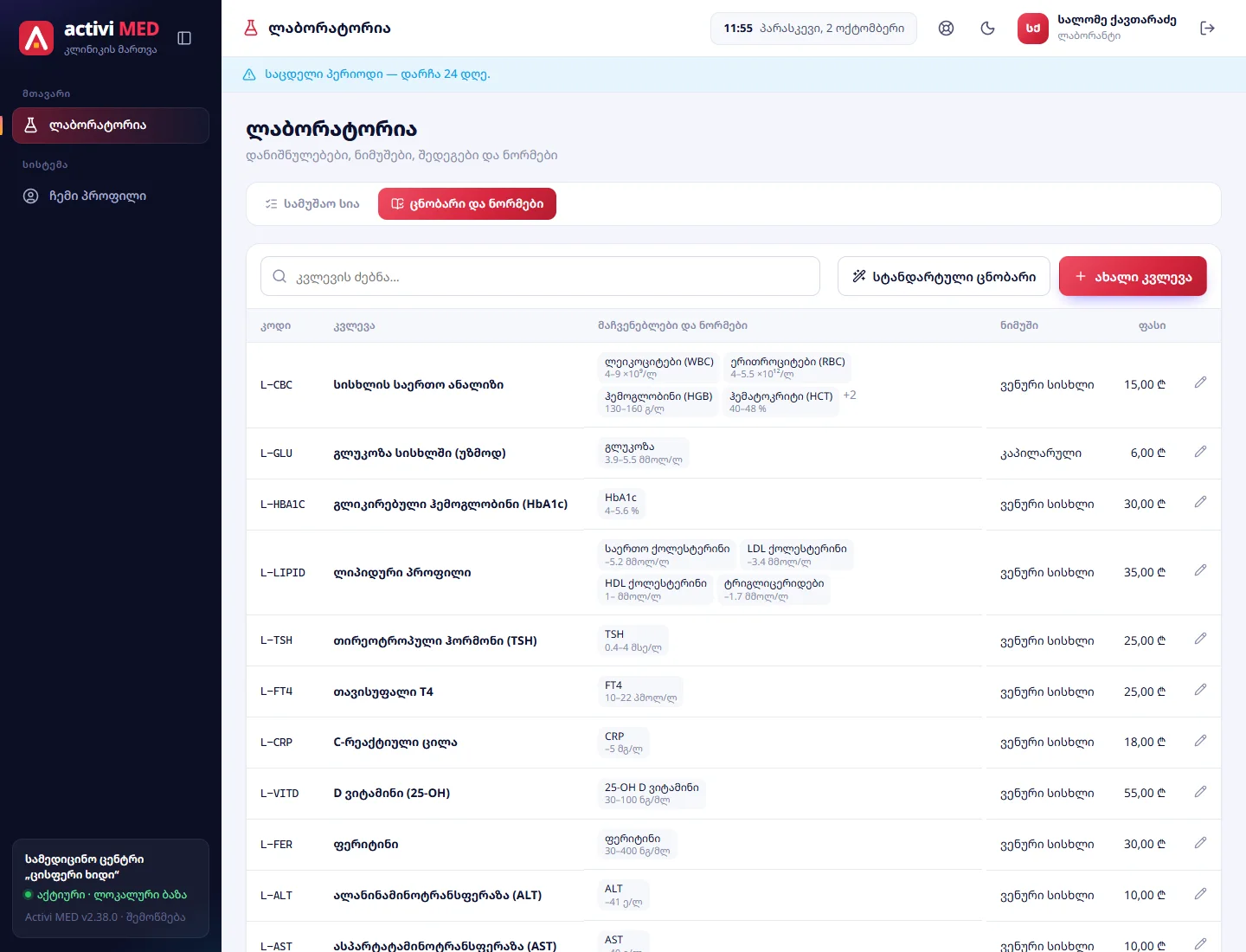Viewport: 1246px width, 952px height.
Task: Edit the L-GLU test row
Action: click(x=1200, y=452)
